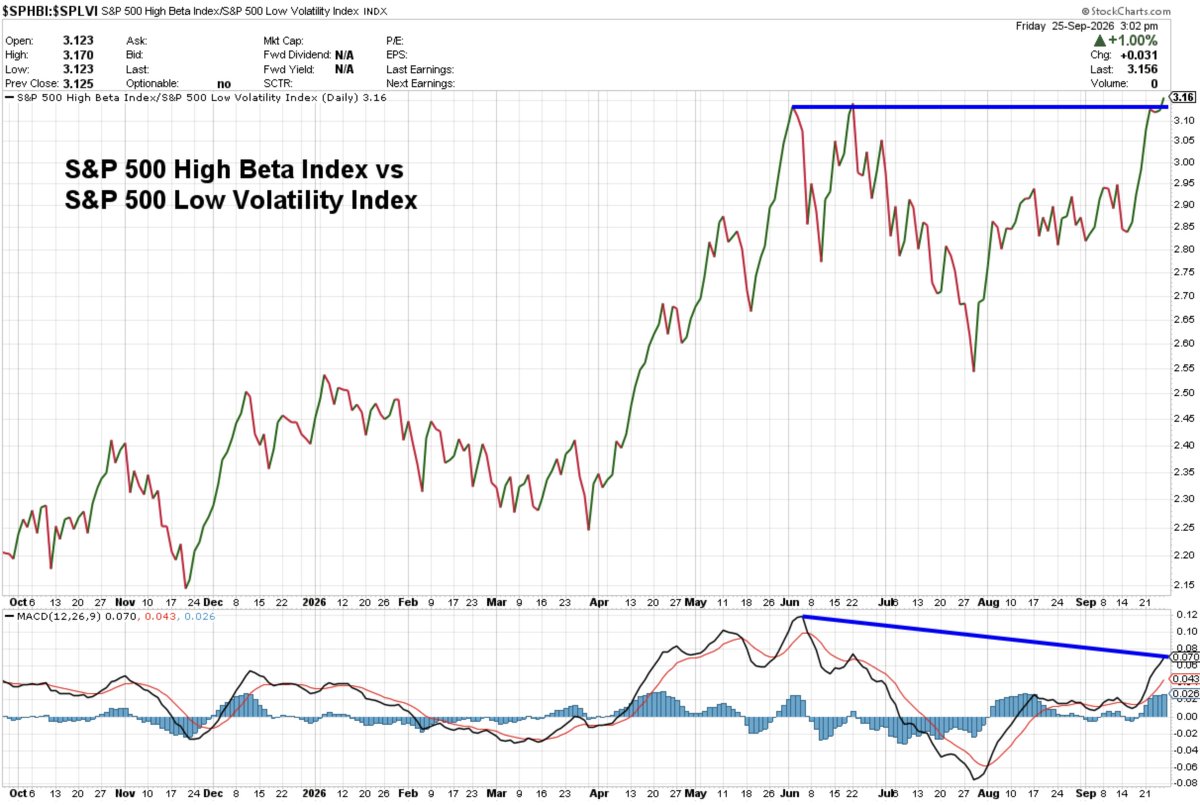The image size is (1200, 805).
Task: Click the 3.10 price axis label
Action: tap(1183, 120)
